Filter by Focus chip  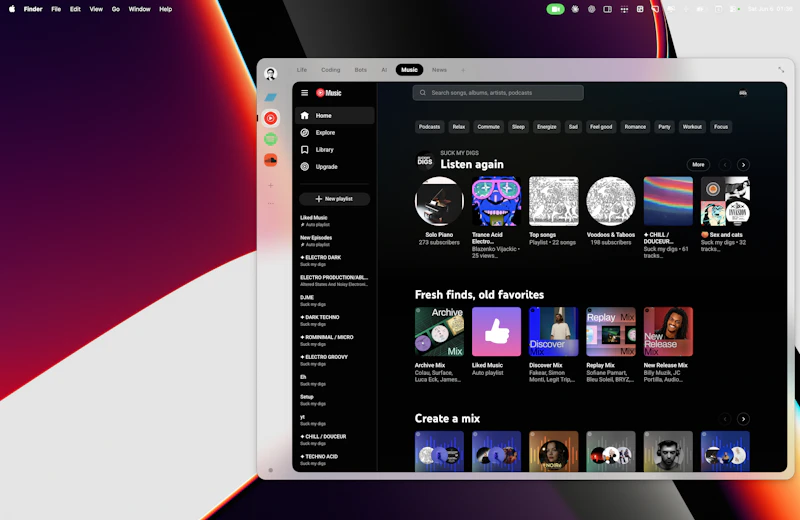pyautogui.click(x=721, y=127)
